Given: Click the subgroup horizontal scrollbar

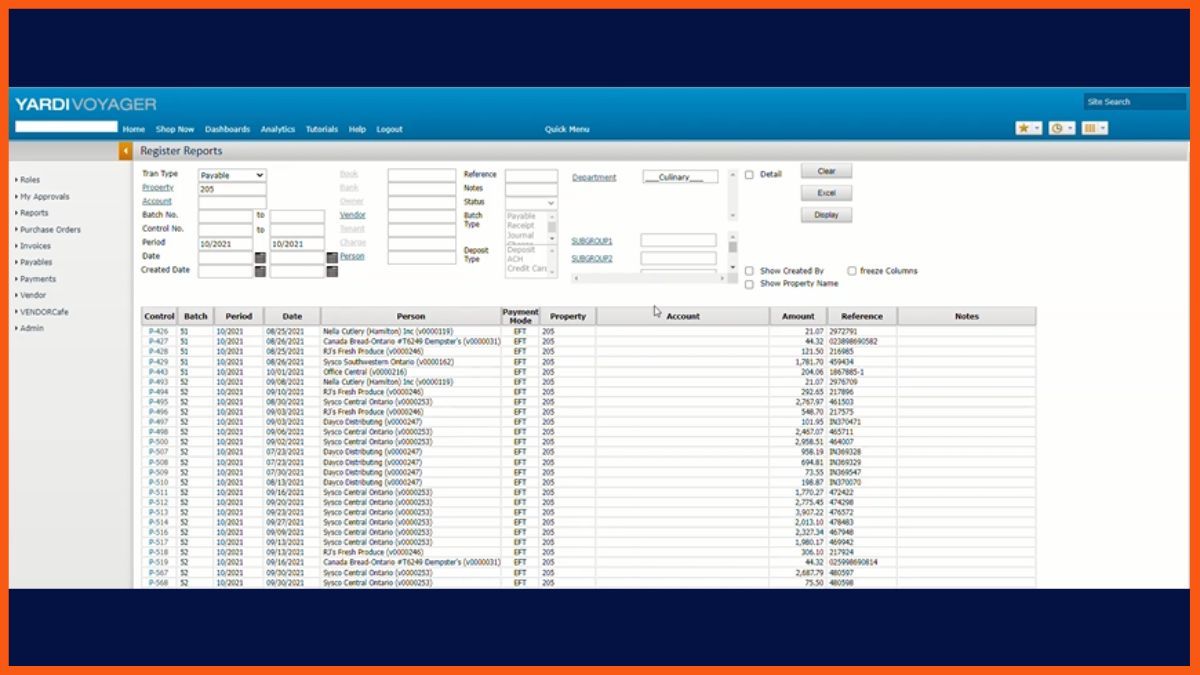Looking at the screenshot, I should pyautogui.click(x=652, y=279).
